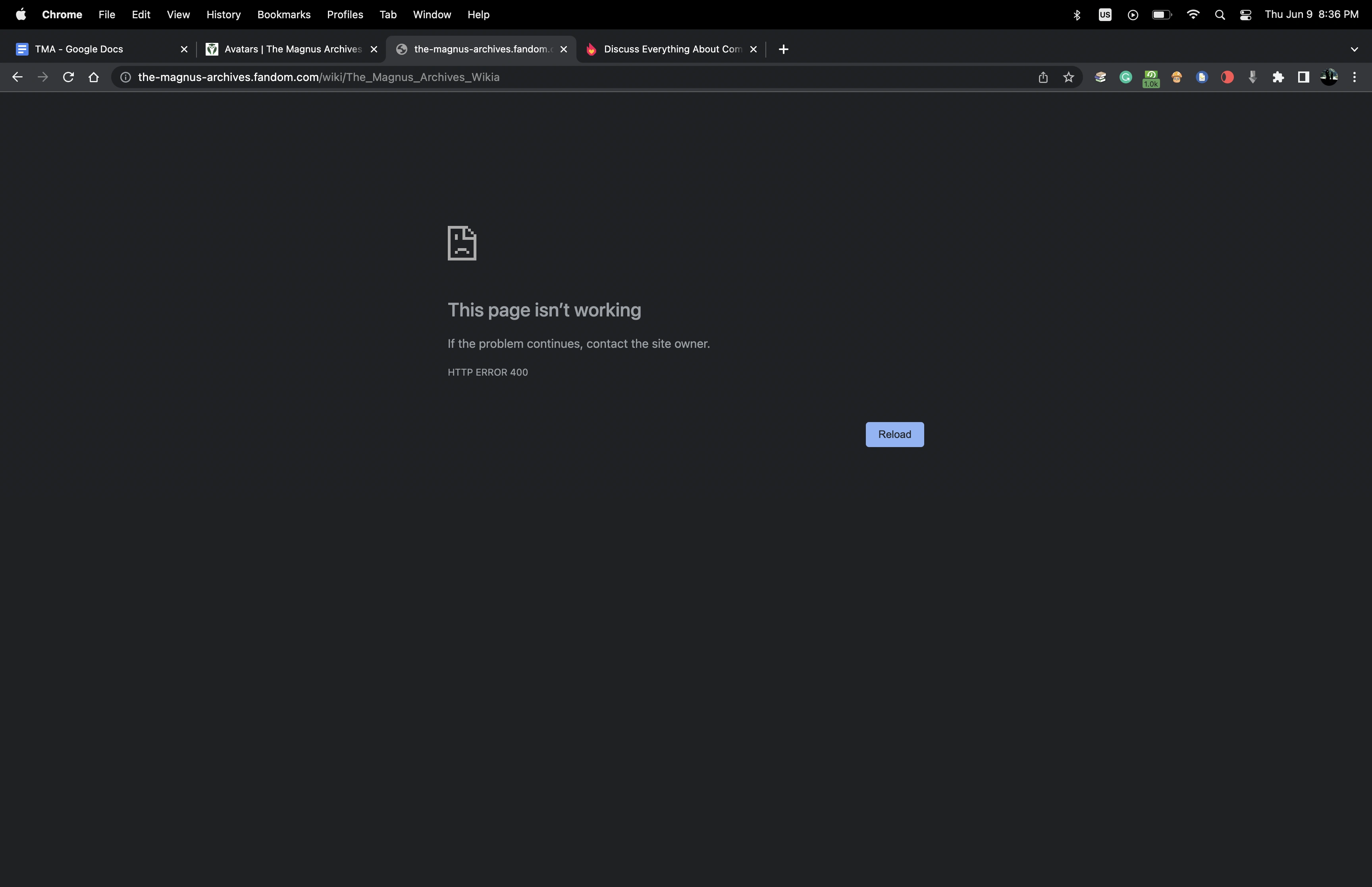Click the site info icon in address bar
The image size is (1372, 887).
click(x=125, y=77)
